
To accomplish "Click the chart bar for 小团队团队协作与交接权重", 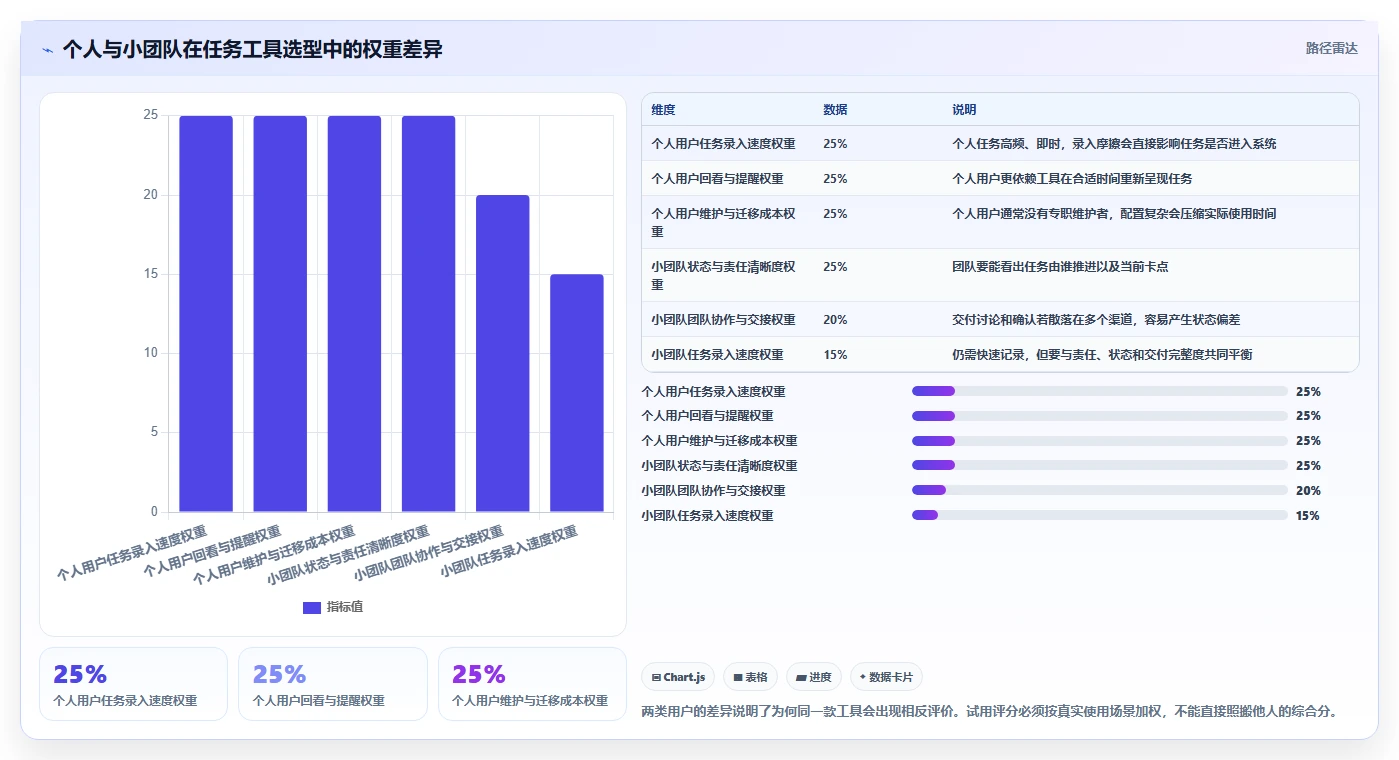I will (x=502, y=354).
